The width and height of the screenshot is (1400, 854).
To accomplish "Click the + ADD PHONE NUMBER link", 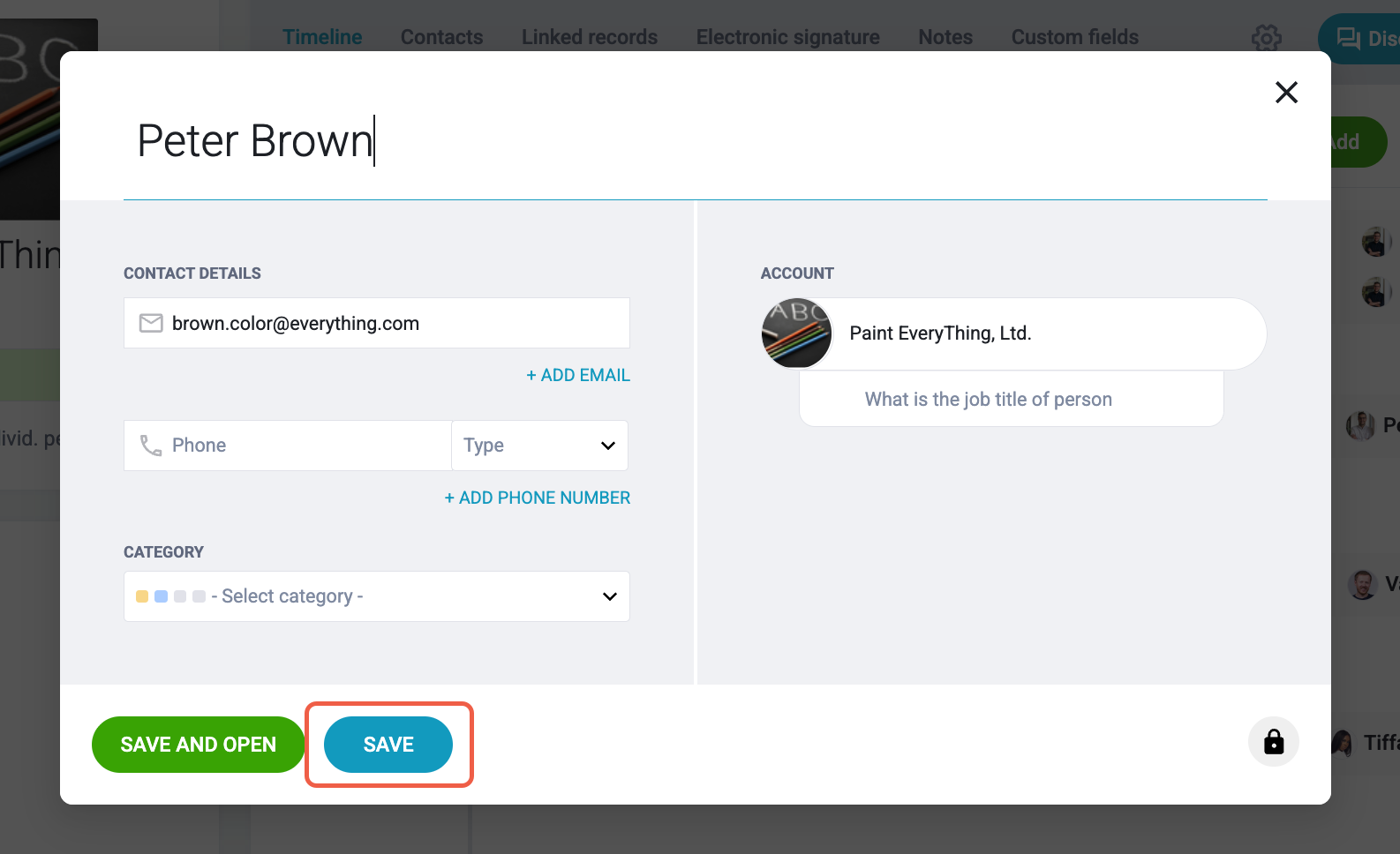I will click(538, 498).
